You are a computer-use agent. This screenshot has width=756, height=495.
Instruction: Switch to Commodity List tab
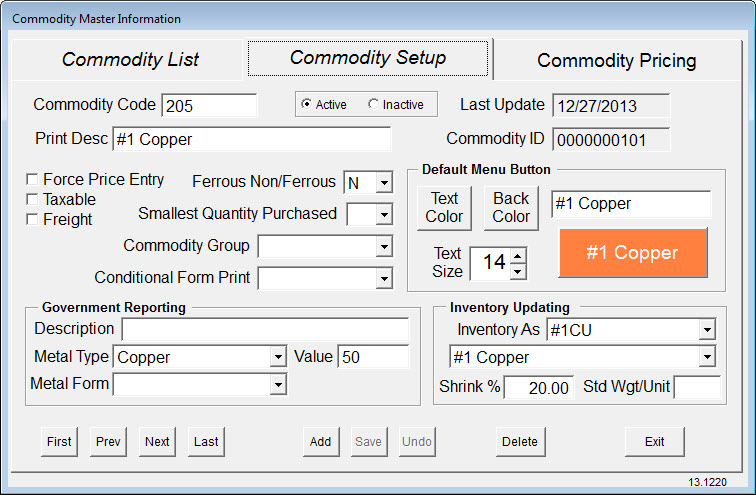[130, 59]
